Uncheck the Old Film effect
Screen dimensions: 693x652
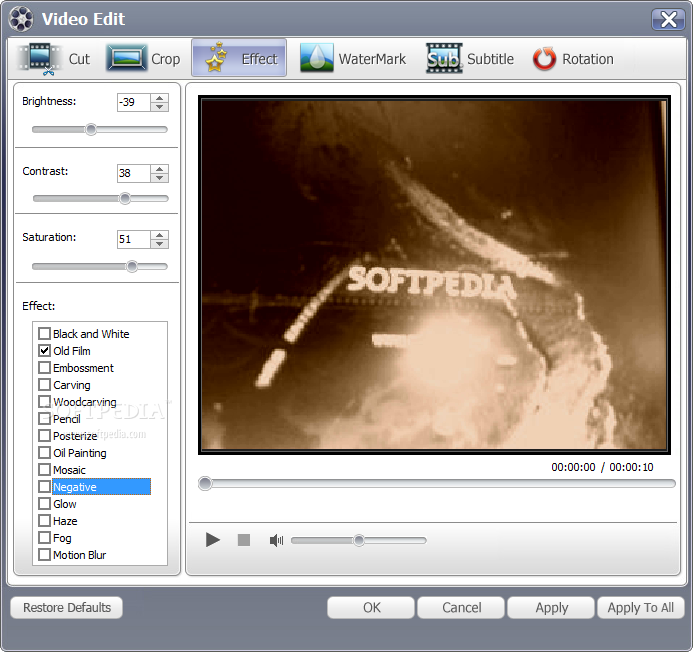pos(44,351)
